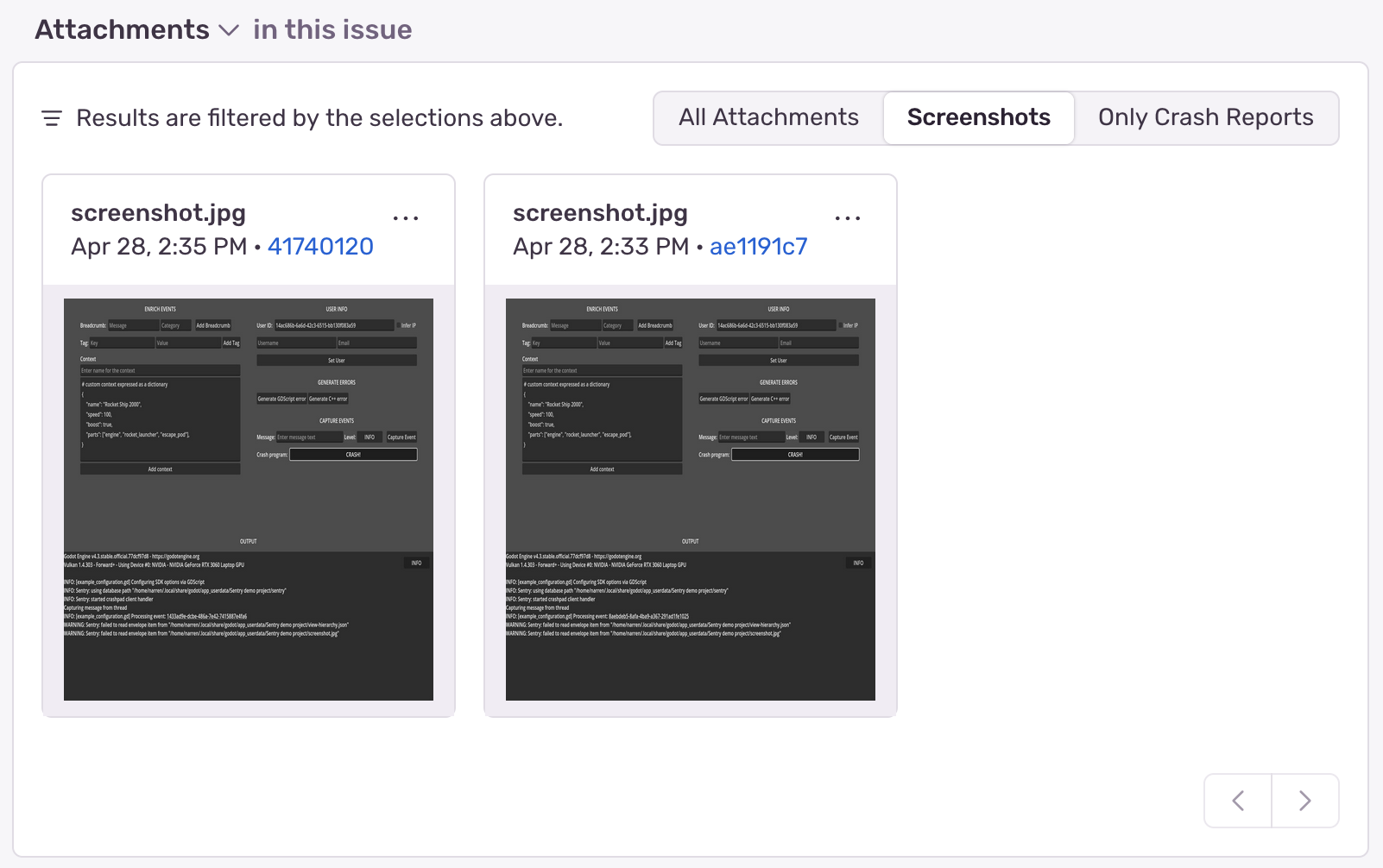Screen dimensions: 1383x868
Task: Click the screenshot.jpg title on the second card
Action: click(600, 212)
